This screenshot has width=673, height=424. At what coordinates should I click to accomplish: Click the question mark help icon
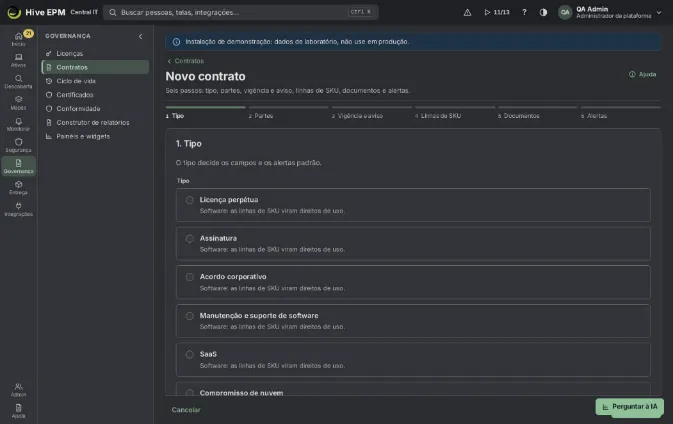pos(524,12)
